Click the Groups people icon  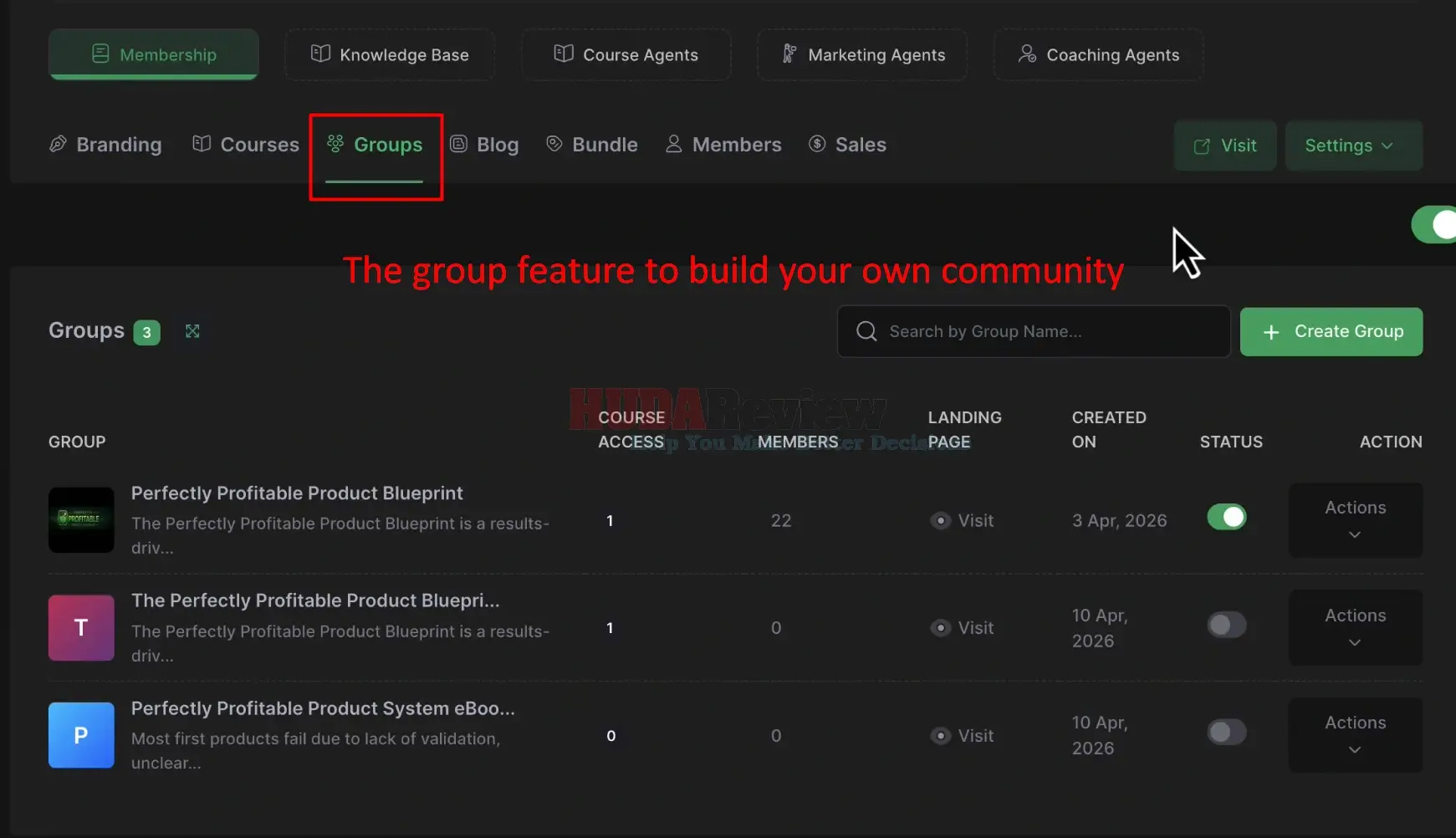click(335, 144)
